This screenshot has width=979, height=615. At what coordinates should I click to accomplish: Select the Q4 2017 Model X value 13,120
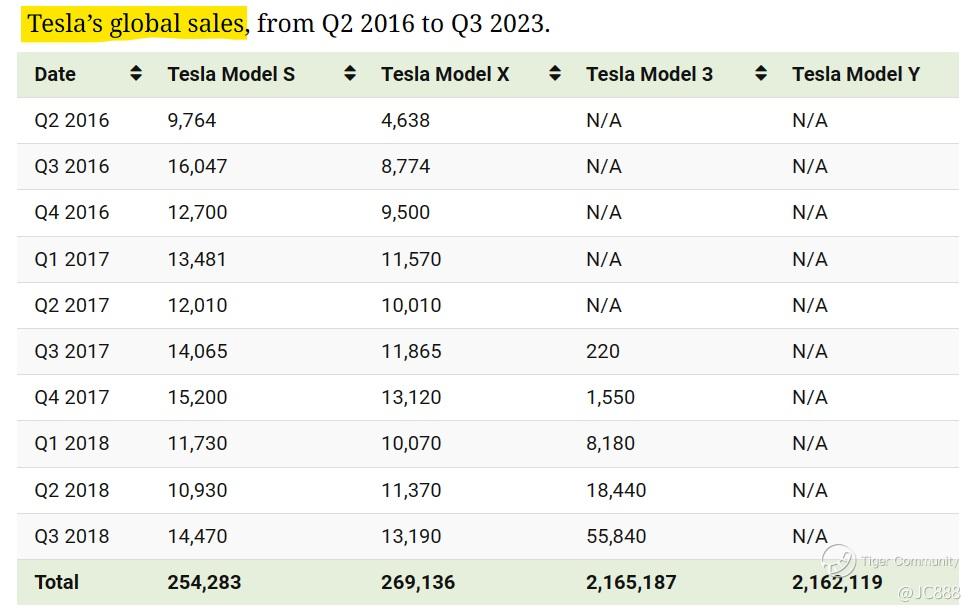tap(411, 398)
